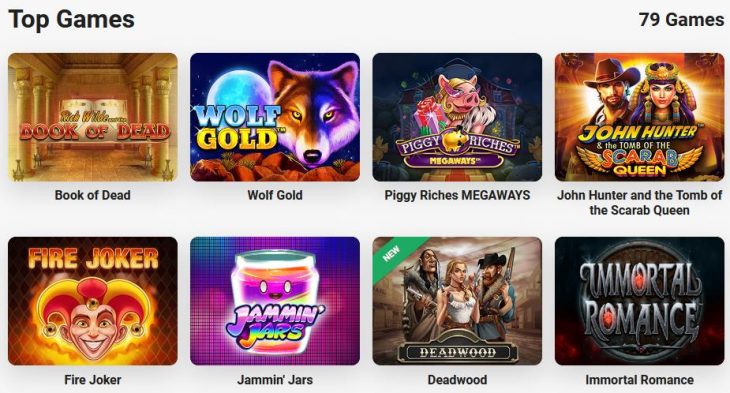Open the Immortal Romance game image
This screenshot has width=730, height=393.
(639, 301)
